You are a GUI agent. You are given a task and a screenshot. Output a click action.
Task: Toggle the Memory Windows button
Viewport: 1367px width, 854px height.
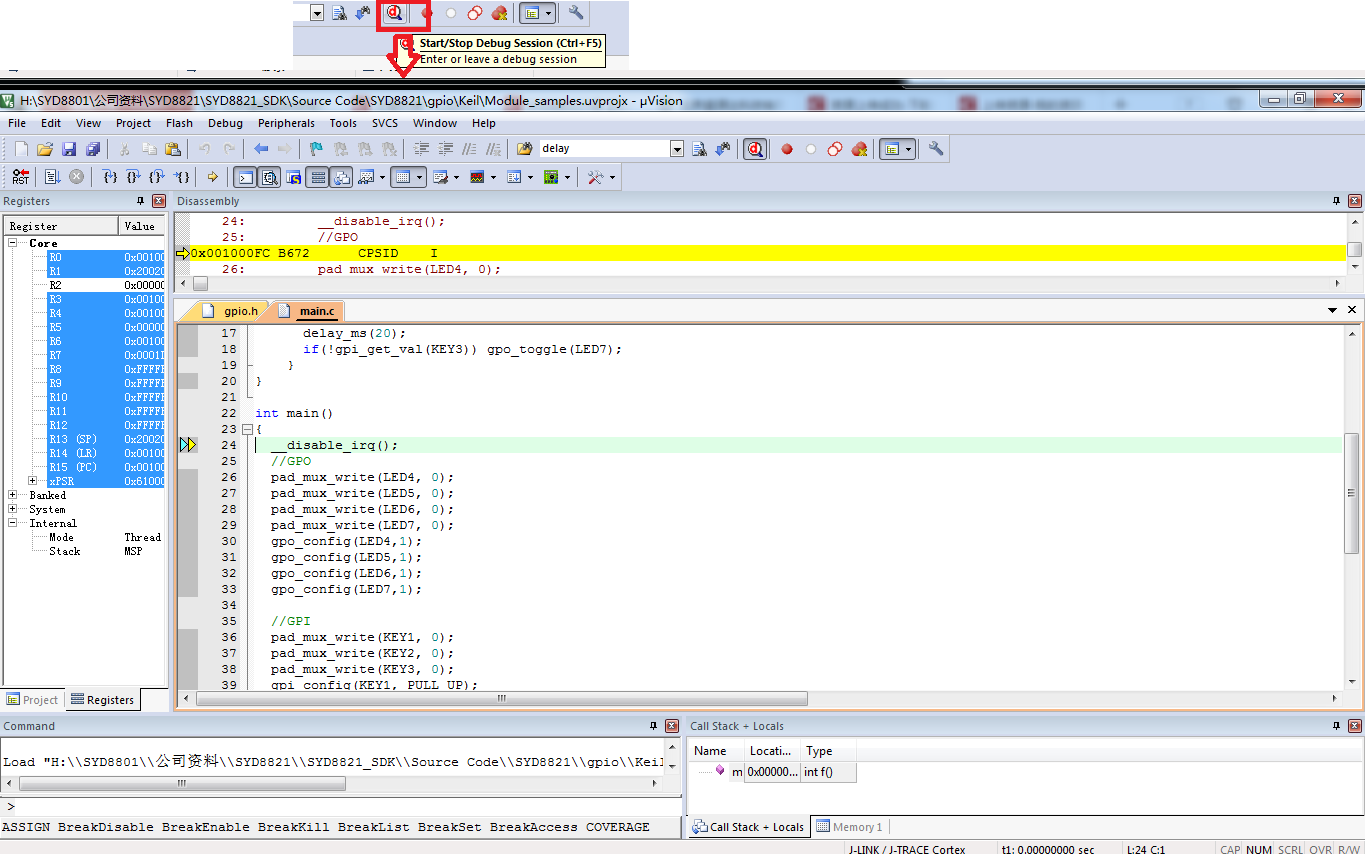(x=403, y=177)
